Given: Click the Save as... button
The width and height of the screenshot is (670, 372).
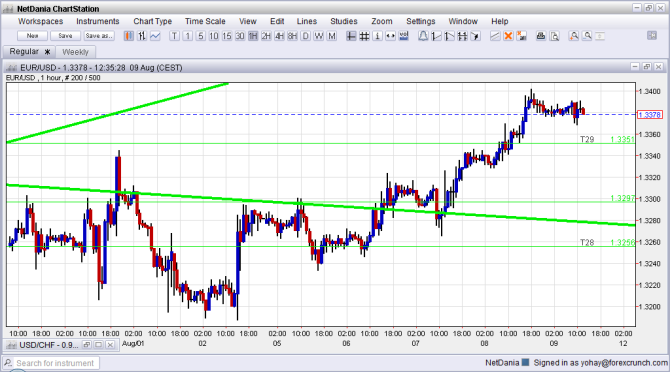Looking at the screenshot, I should [x=99, y=36].
